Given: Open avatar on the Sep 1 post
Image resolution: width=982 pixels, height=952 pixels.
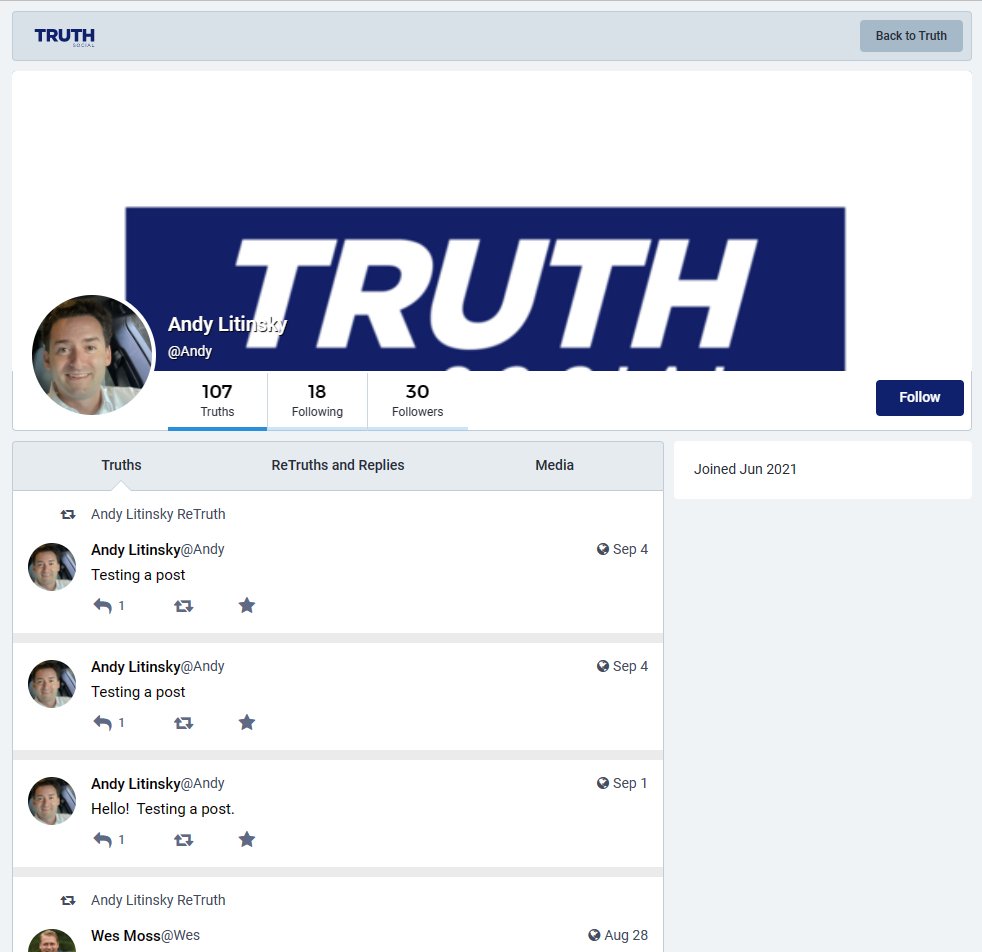Looking at the screenshot, I should pyautogui.click(x=52, y=800).
